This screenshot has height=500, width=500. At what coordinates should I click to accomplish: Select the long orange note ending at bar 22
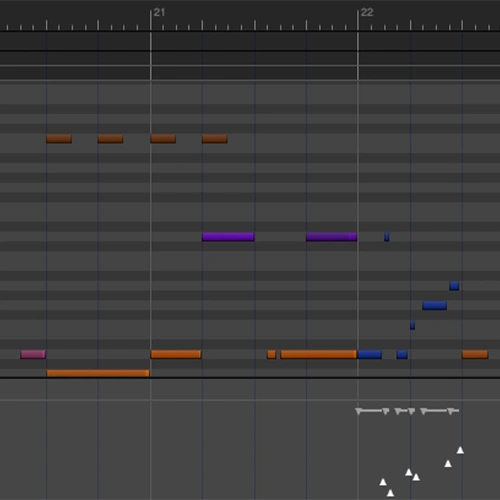(x=319, y=354)
